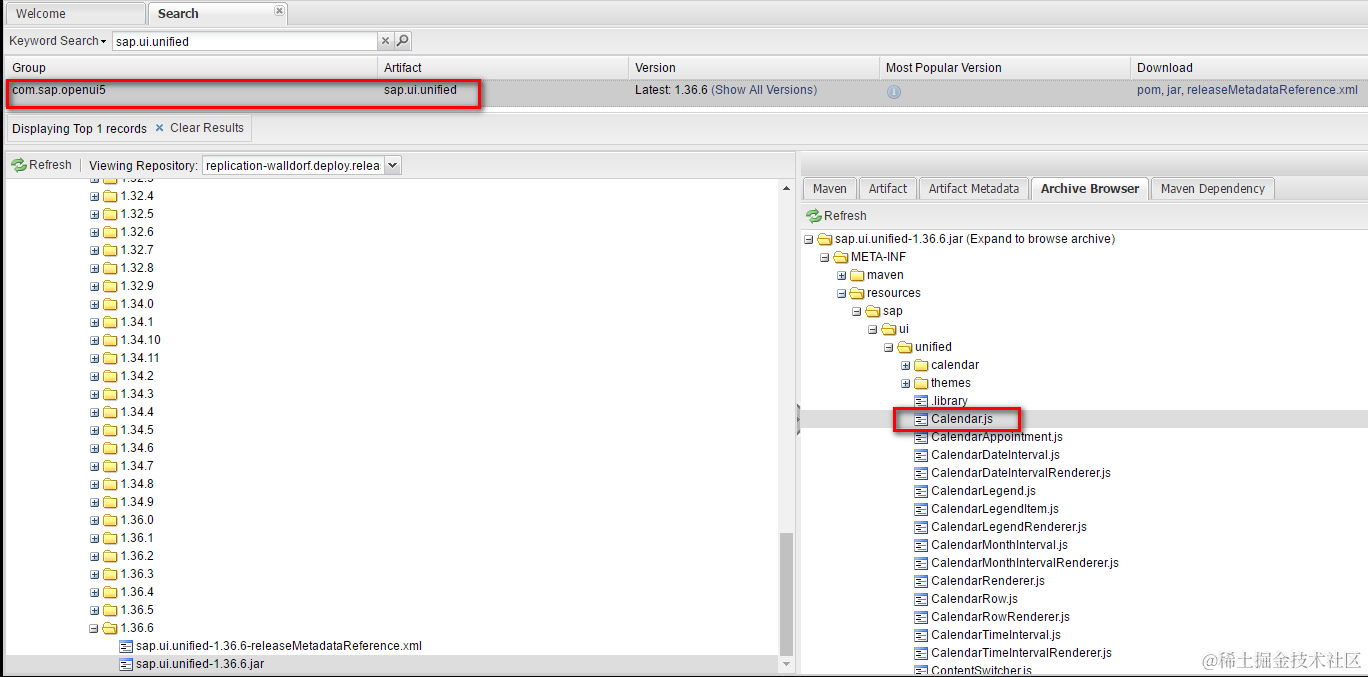Screen dimensions: 1368x677
Task: Sort by the Version column header
Action: pyautogui.click(x=754, y=67)
